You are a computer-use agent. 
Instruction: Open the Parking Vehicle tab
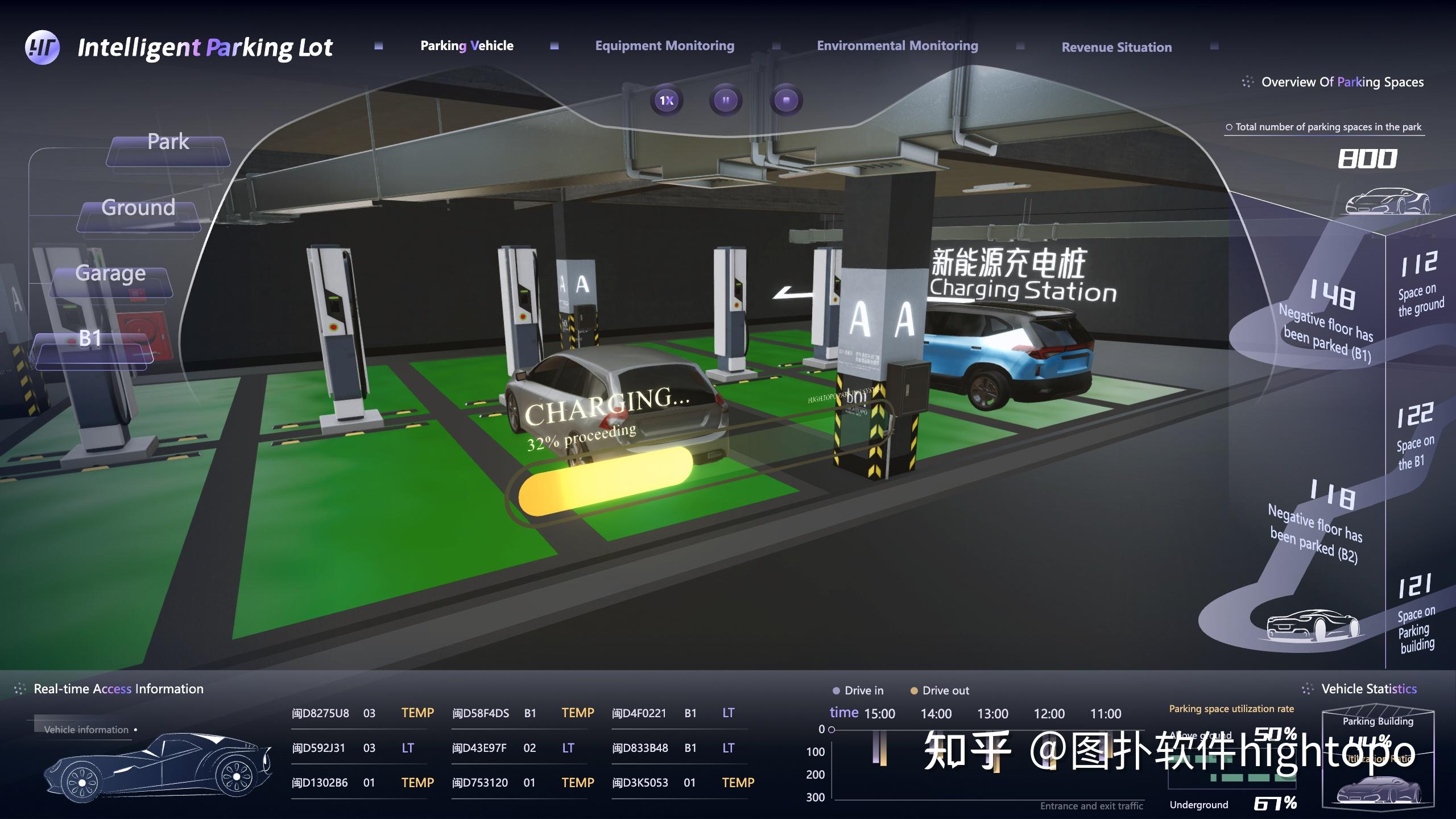point(466,45)
